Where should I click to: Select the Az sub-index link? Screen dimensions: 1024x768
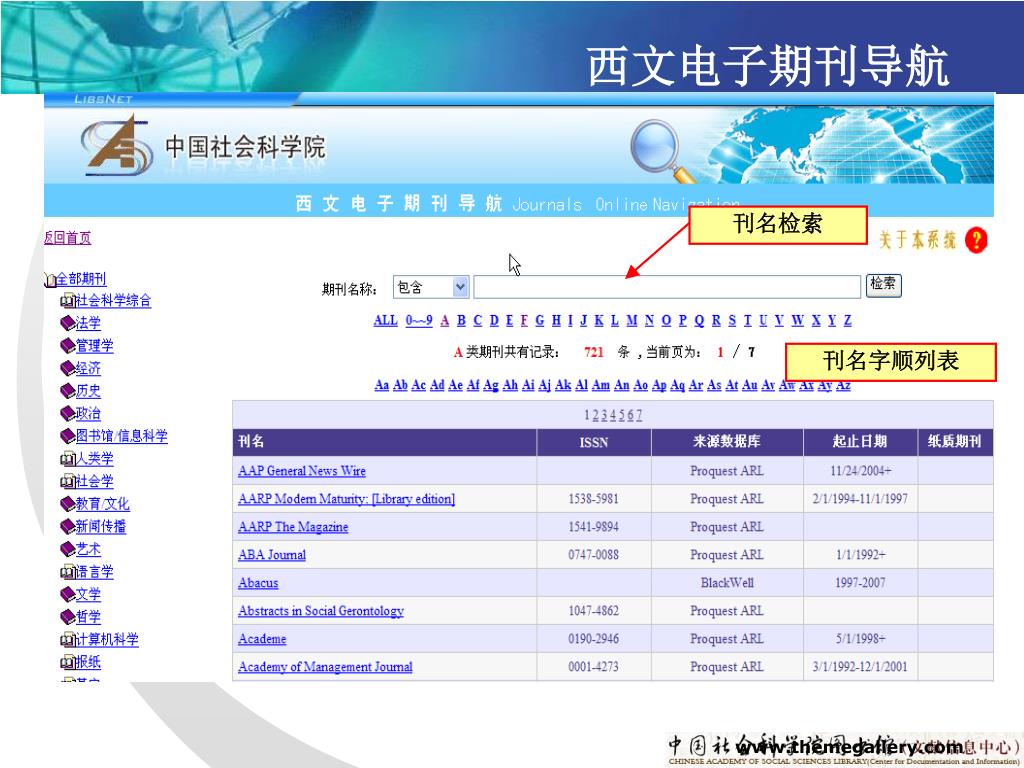click(843, 385)
